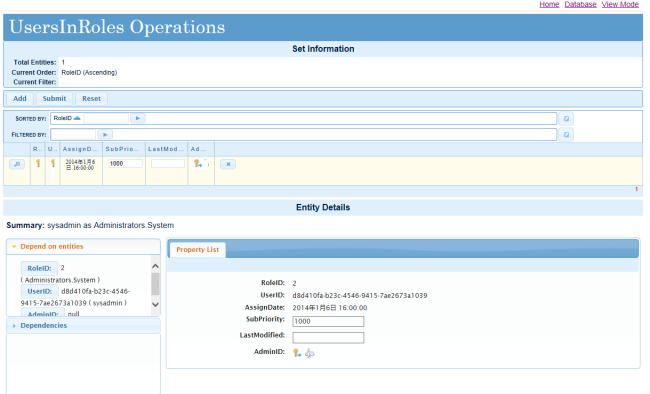Expand the Dependencies section

coord(83,326)
